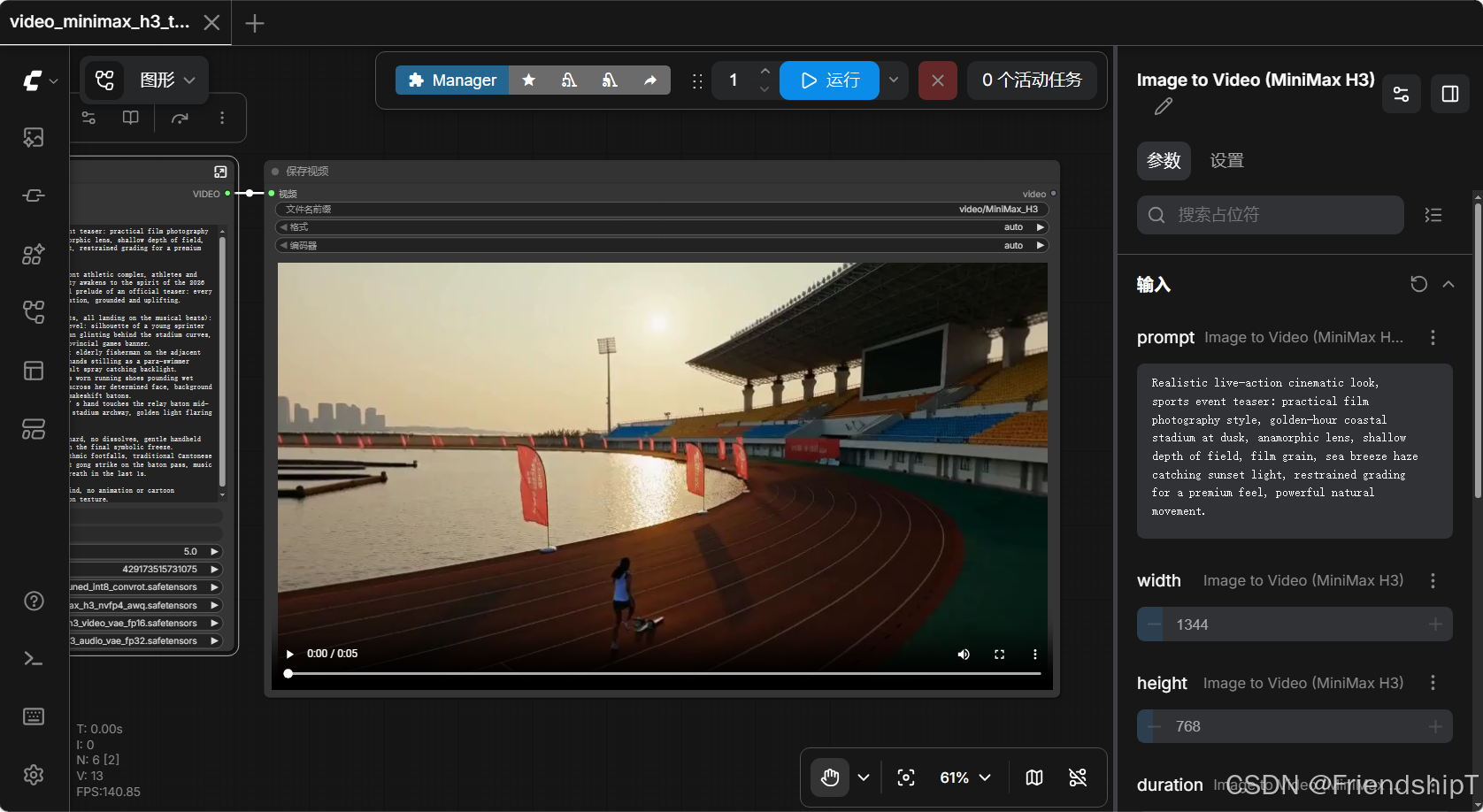
Task: Close the video_minimax_h3_t... workflow tab
Action: coord(211,22)
